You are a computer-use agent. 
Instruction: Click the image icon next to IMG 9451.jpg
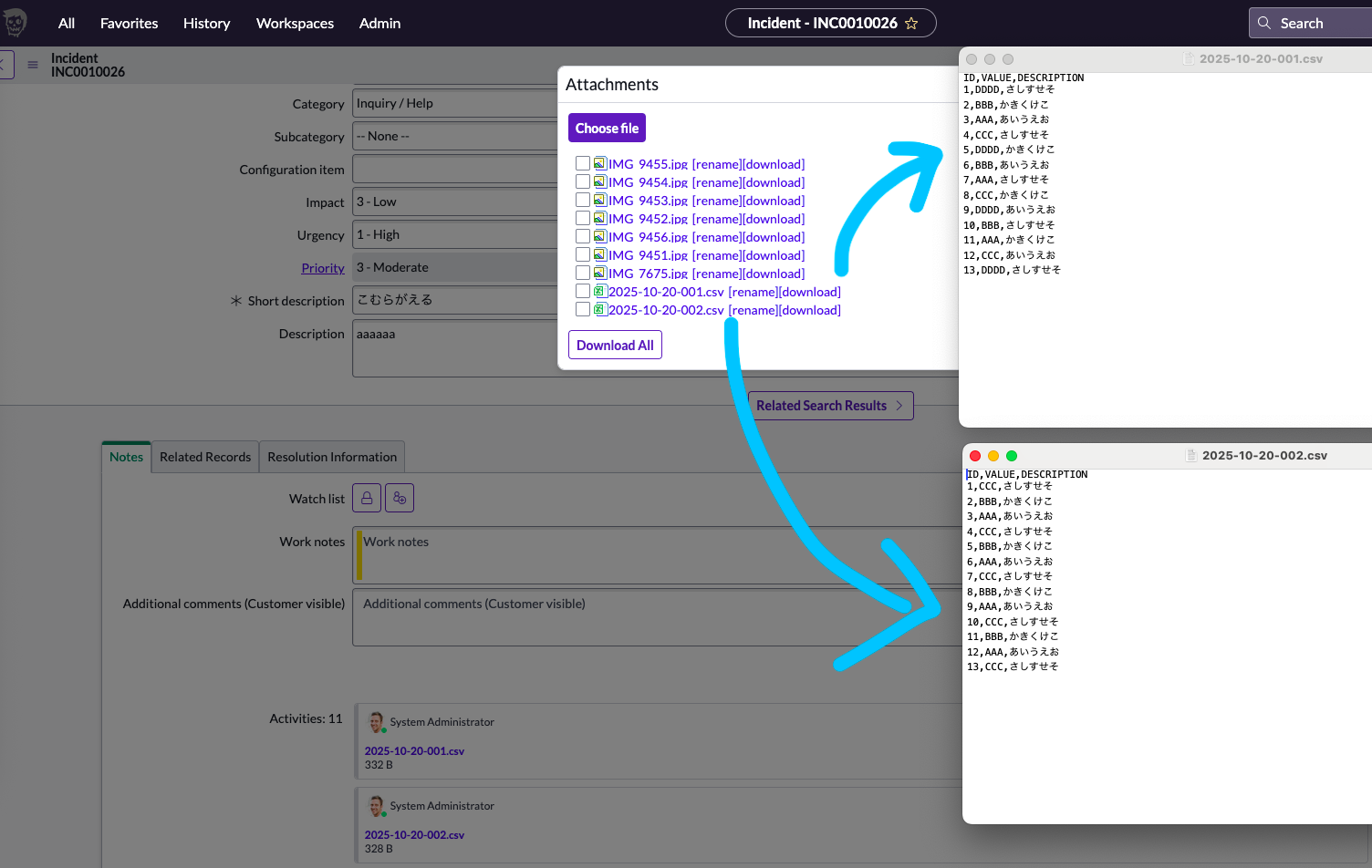coord(600,254)
